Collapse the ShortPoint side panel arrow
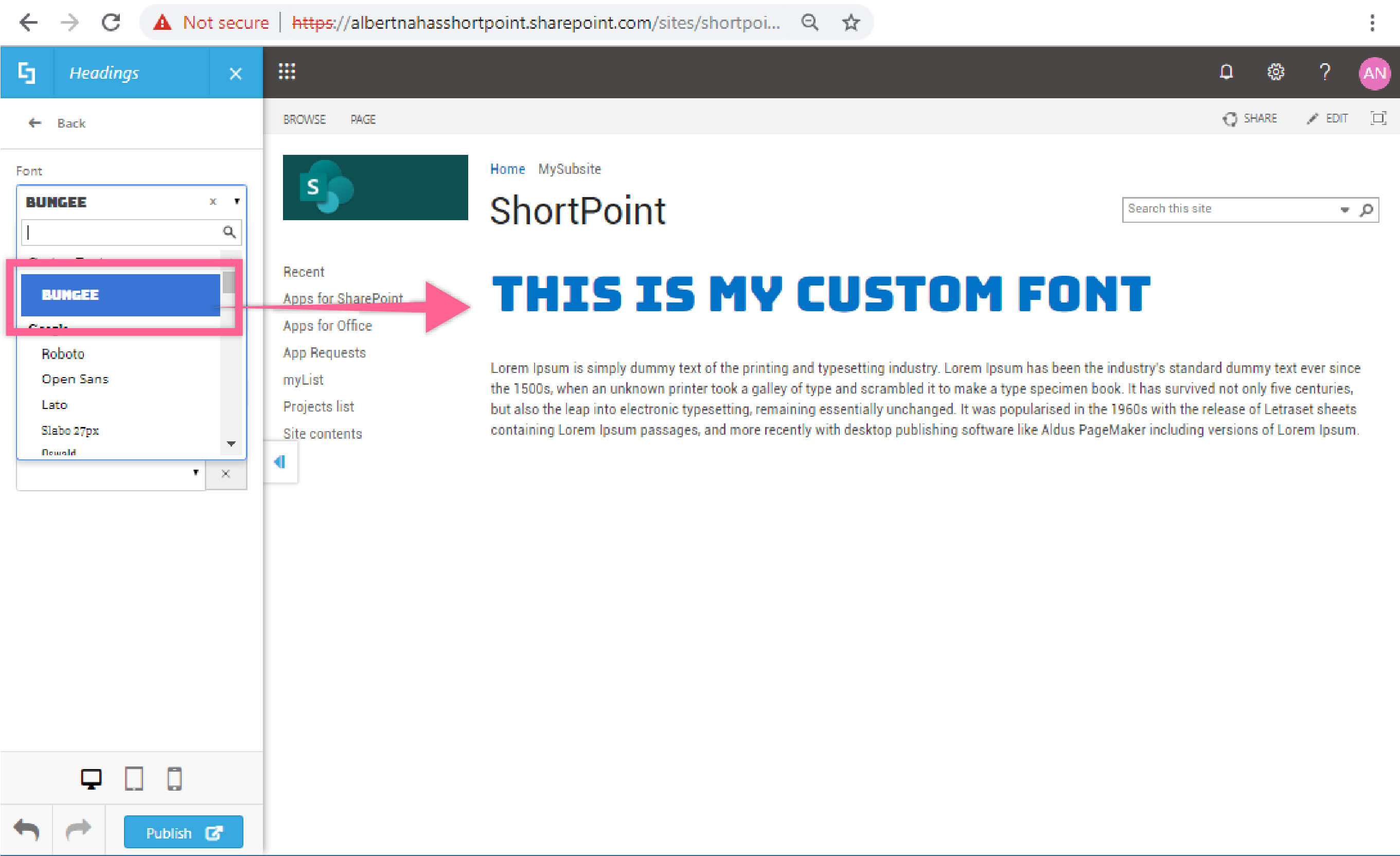This screenshot has height=856, width=1400. (280, 462)
